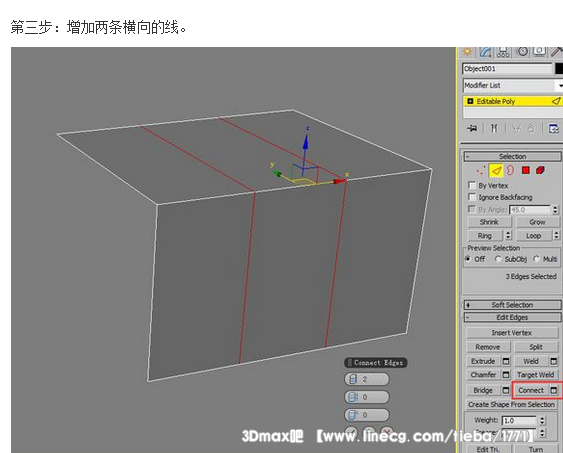Open the Modifier List dropdown
The height and width of the screenshot is (453, 563).
click(x=512, y=85)
